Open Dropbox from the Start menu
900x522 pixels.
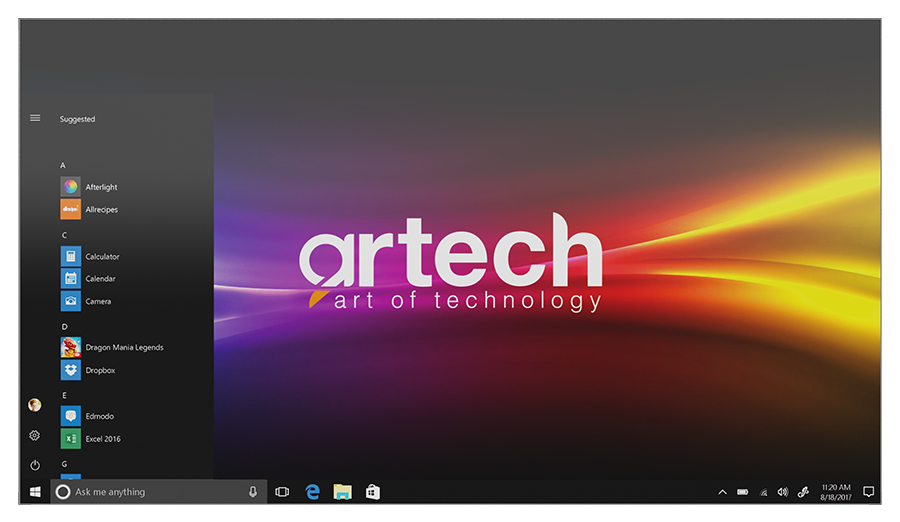(99, 370)
